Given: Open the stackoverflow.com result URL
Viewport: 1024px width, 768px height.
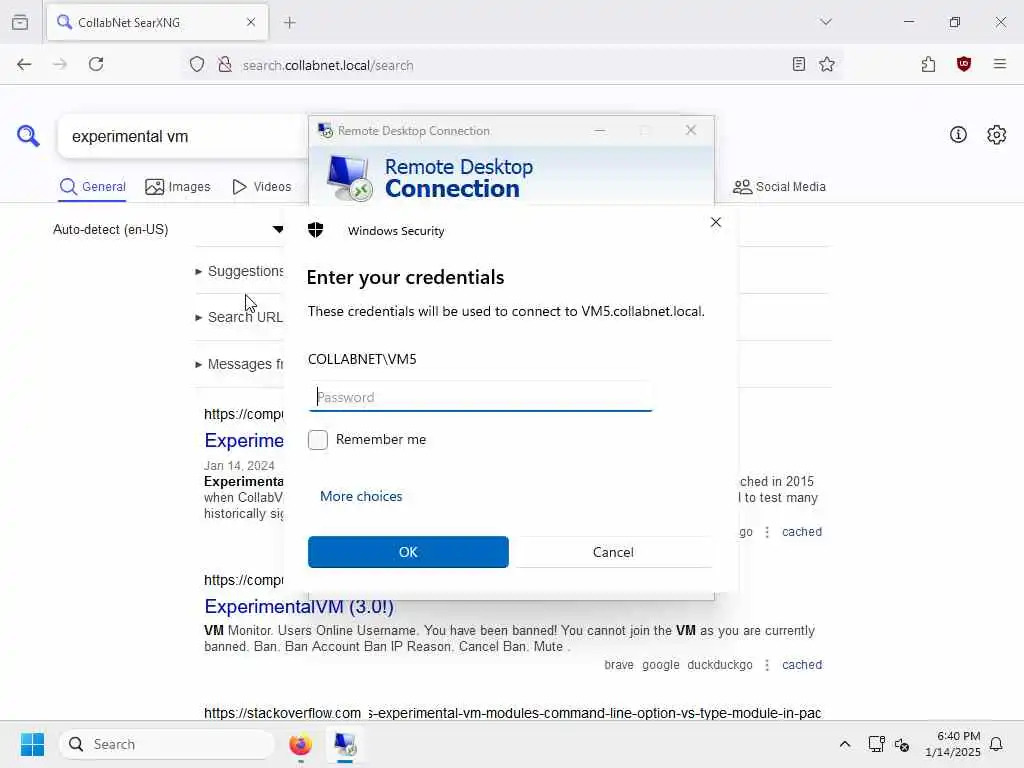Looking at the screenshot, I should [513, 712].
